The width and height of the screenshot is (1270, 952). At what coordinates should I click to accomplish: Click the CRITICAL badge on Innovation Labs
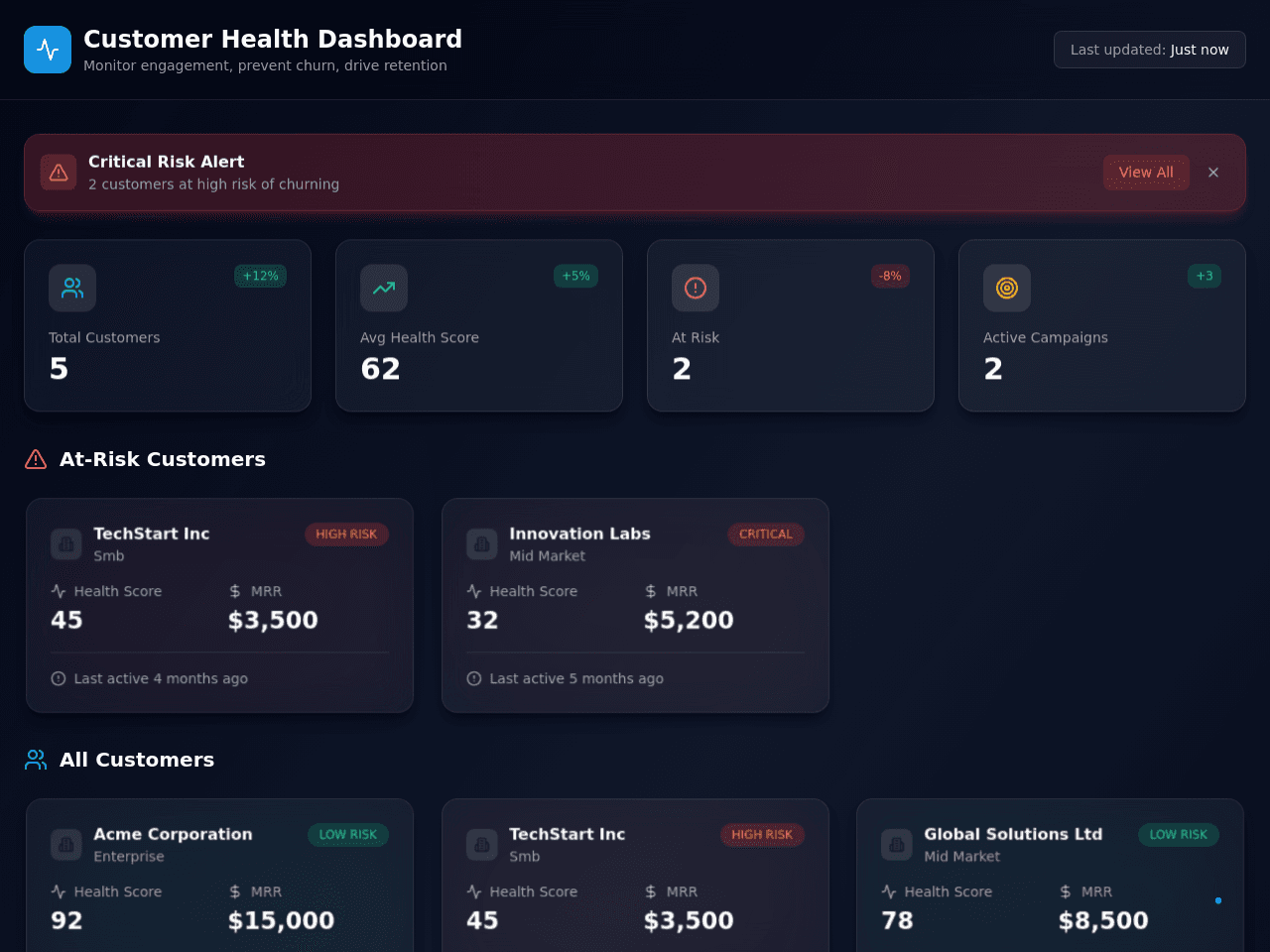[x=766, y=535]
